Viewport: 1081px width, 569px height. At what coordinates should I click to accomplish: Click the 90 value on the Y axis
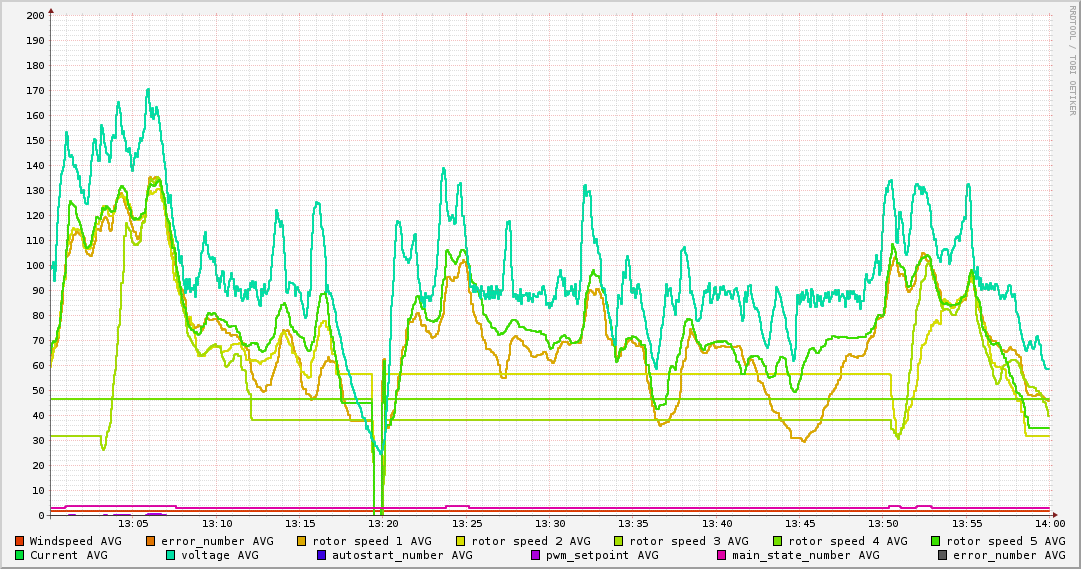click(x=38, y=291)
